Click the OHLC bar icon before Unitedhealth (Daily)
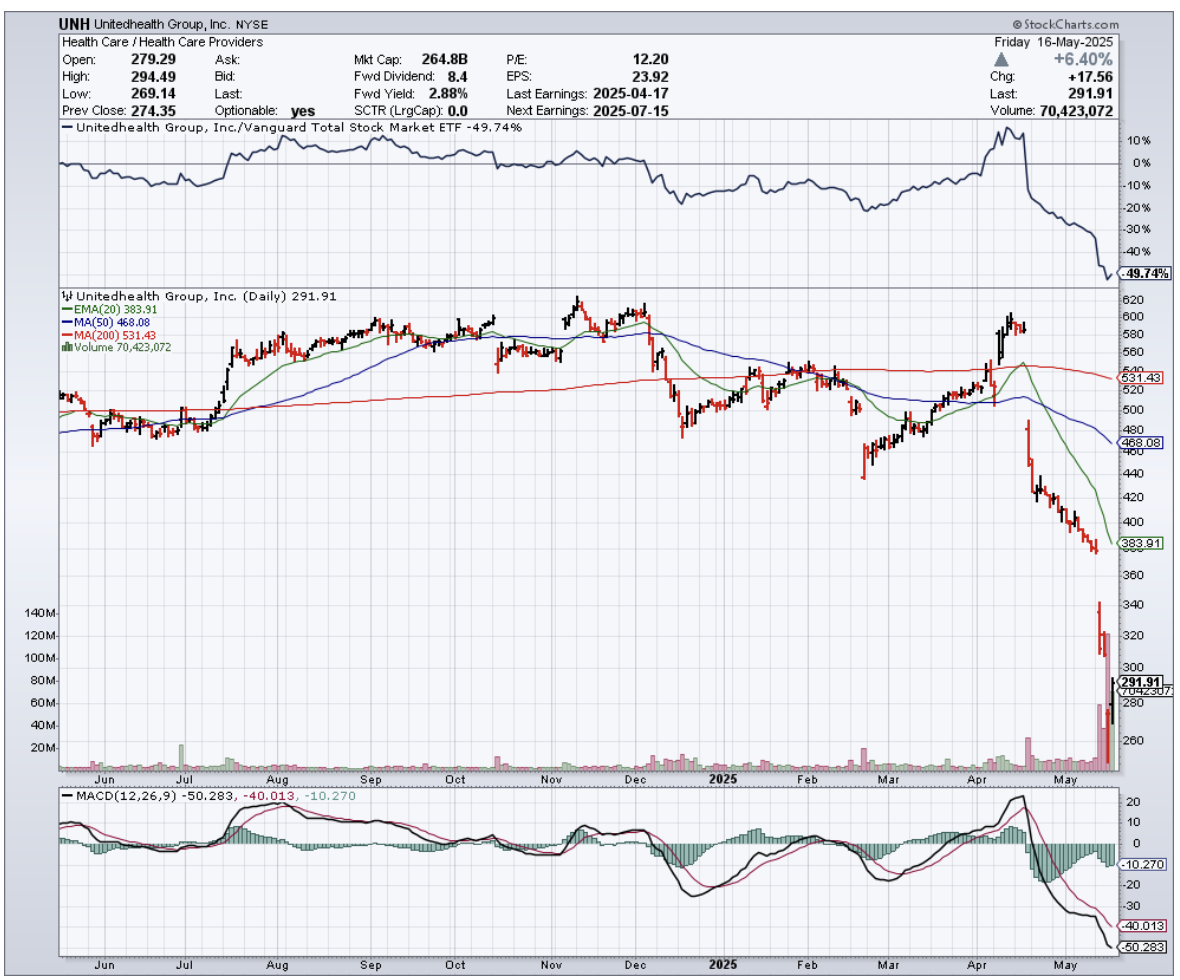 pyautogui.click(x=67, y=296)
